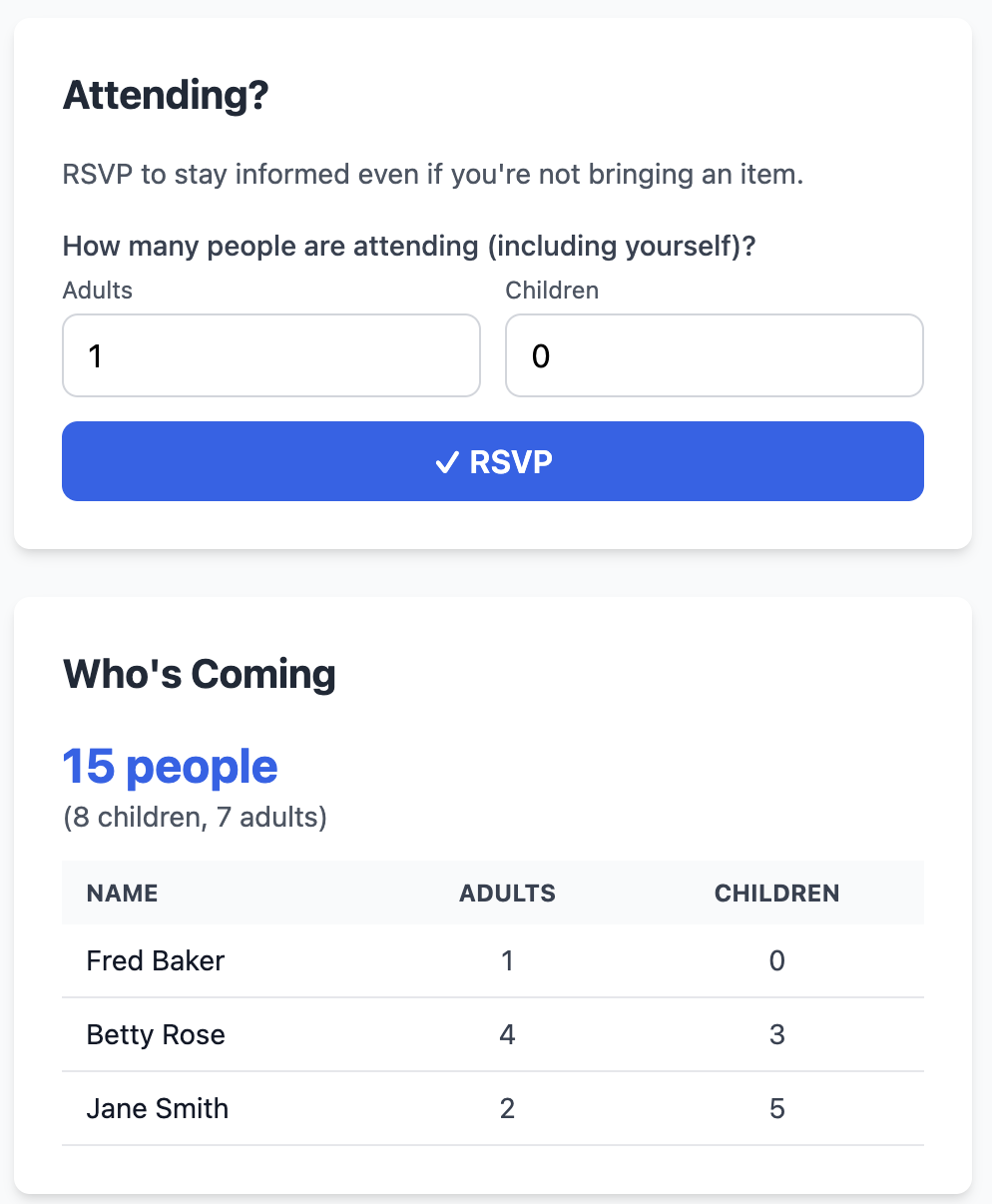This screenshot has width=992, height=1204.
Task: Click the Adults number input field
Action: coord(270,355)
